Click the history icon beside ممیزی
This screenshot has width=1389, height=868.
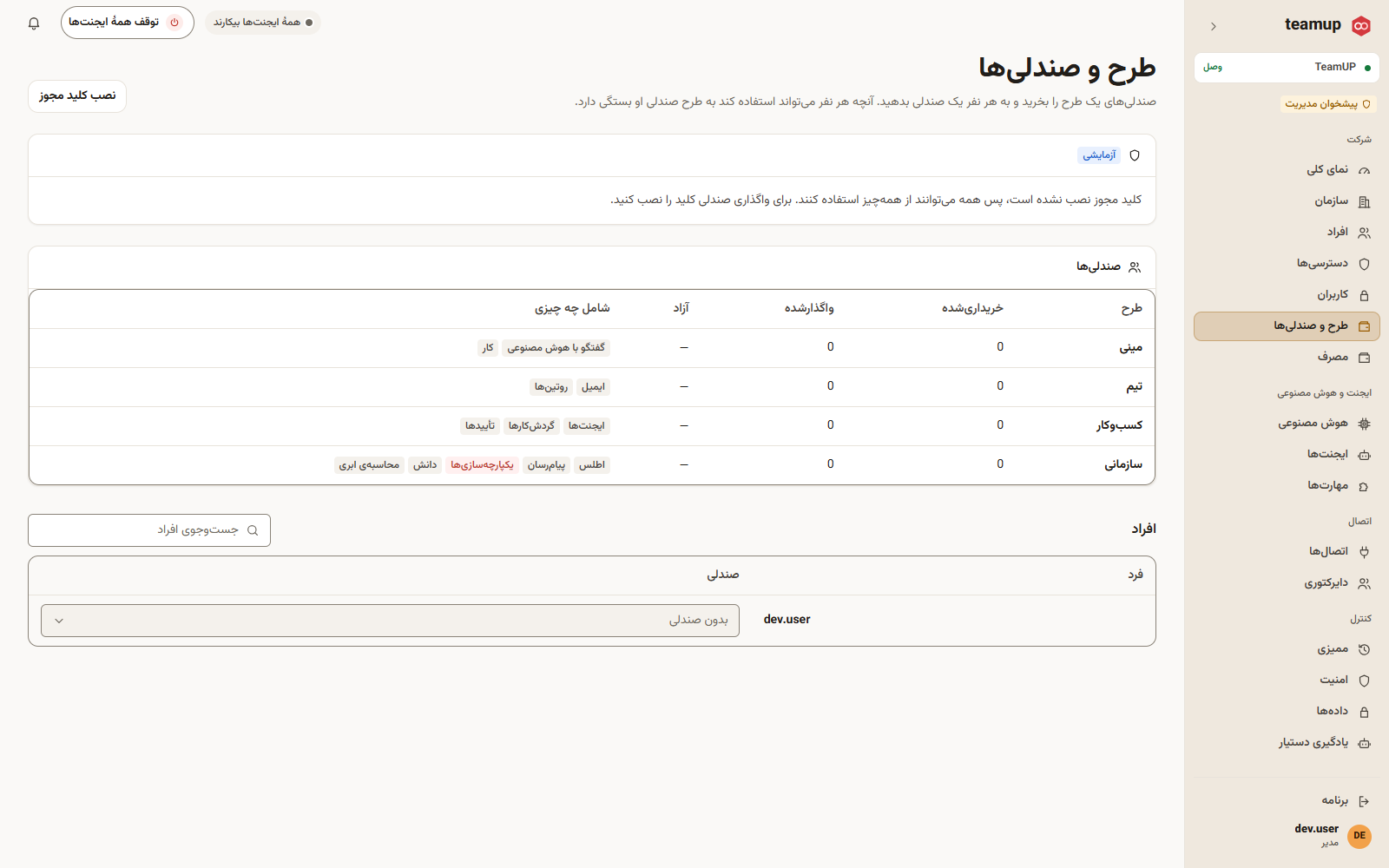point(1364,649)
